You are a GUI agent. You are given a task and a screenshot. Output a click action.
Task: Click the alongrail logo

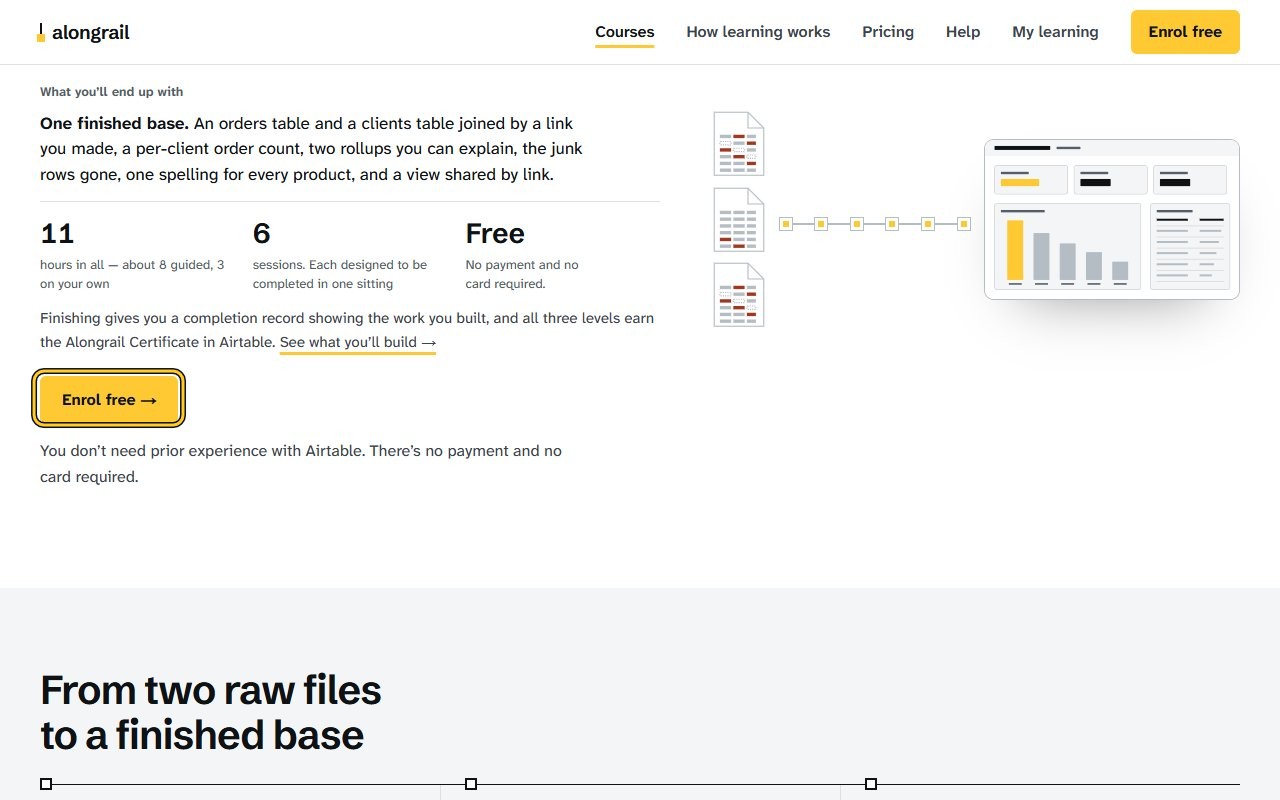tap(84, 32)
